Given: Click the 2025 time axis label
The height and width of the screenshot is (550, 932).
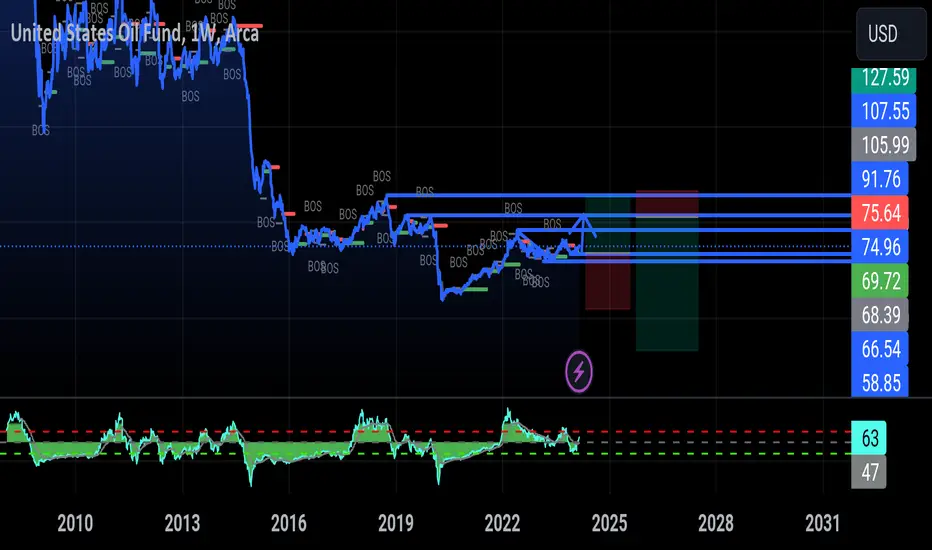Looking at the screenshot, I should tap(609, 523).
